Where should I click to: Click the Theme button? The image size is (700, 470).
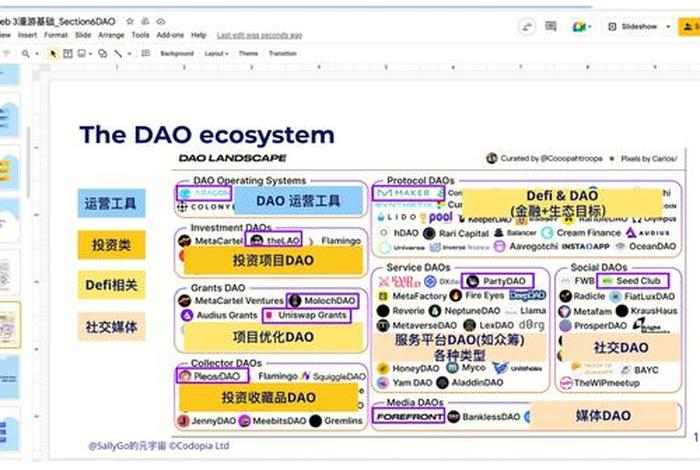pyautogui.click(x=248, y=54)
